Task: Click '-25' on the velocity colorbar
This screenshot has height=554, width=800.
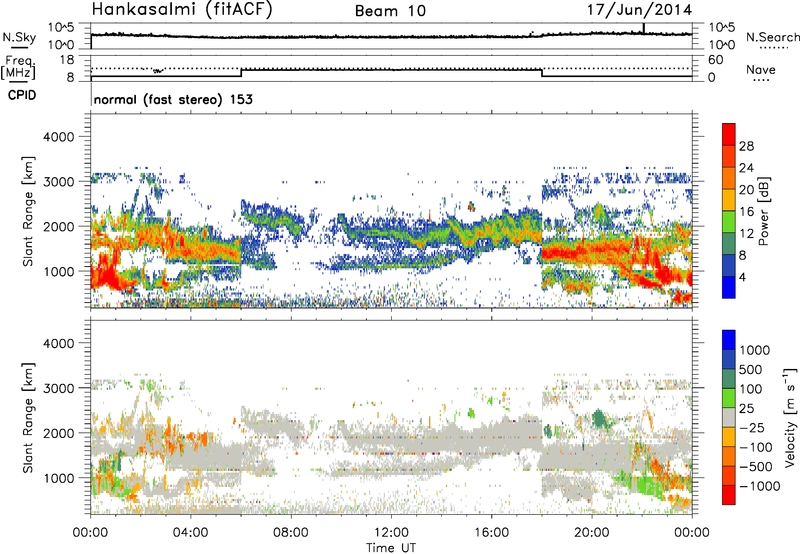Action: (752, 428)
